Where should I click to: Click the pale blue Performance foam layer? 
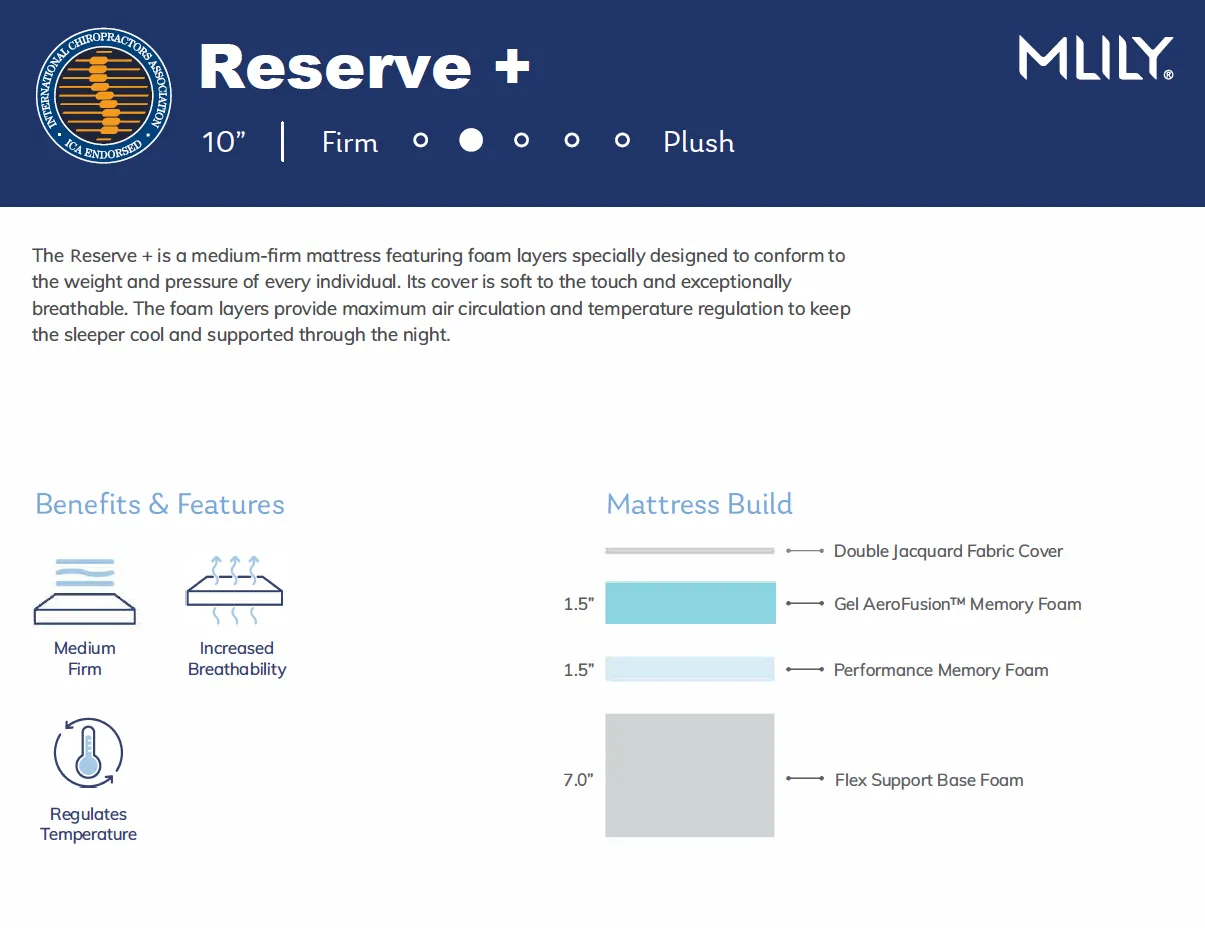click(x=690, y=669)
